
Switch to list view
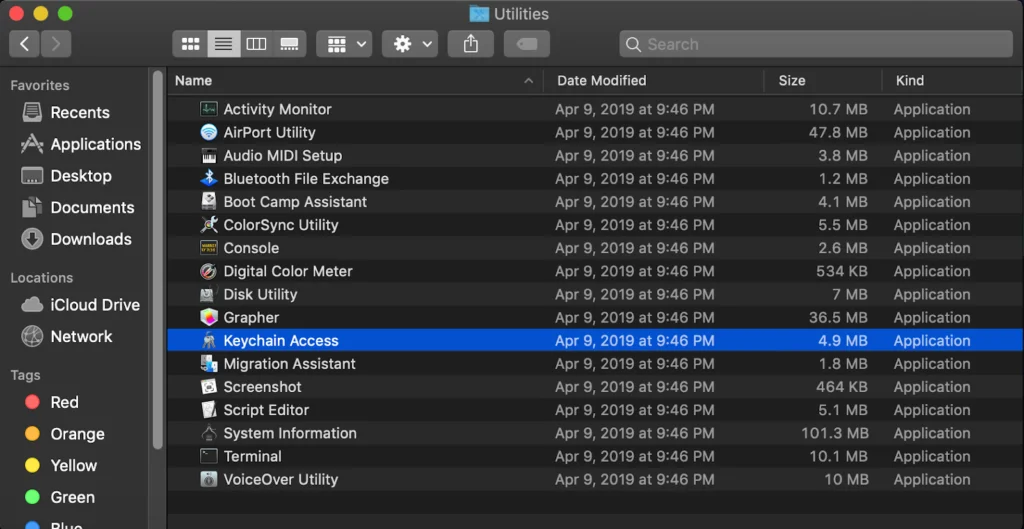(223, 44)
